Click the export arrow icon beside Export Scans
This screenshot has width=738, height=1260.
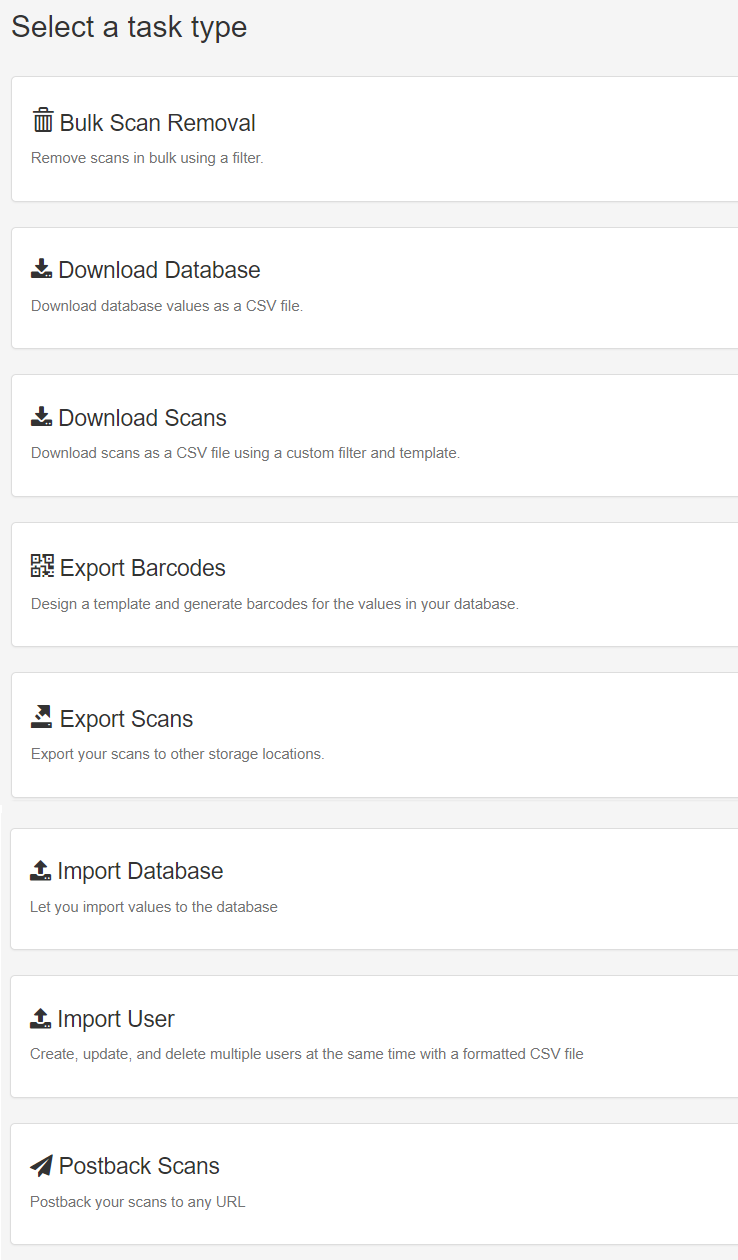(x=42, y=717)
